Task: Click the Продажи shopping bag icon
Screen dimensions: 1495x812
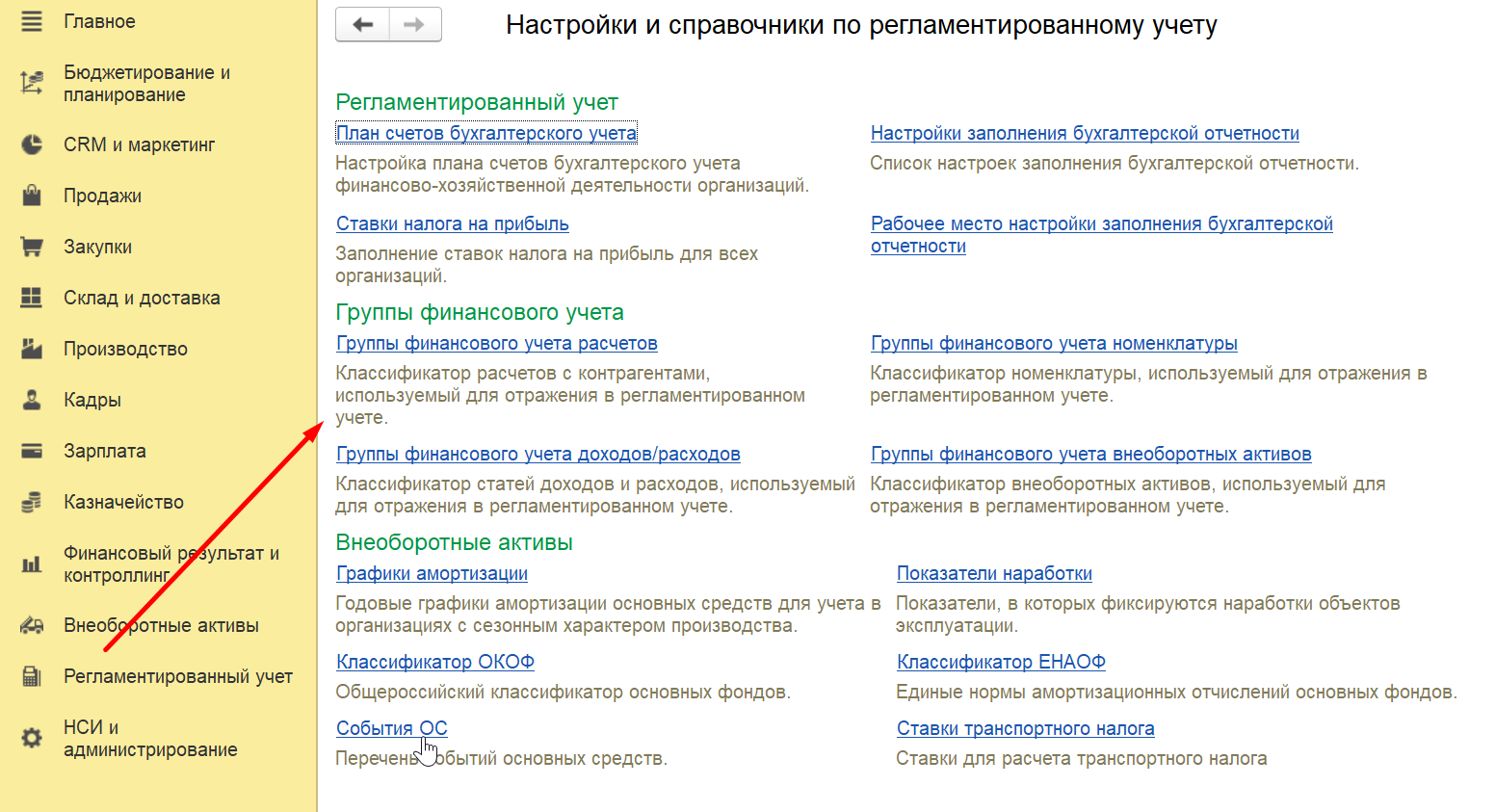Action: pos(32,196)
